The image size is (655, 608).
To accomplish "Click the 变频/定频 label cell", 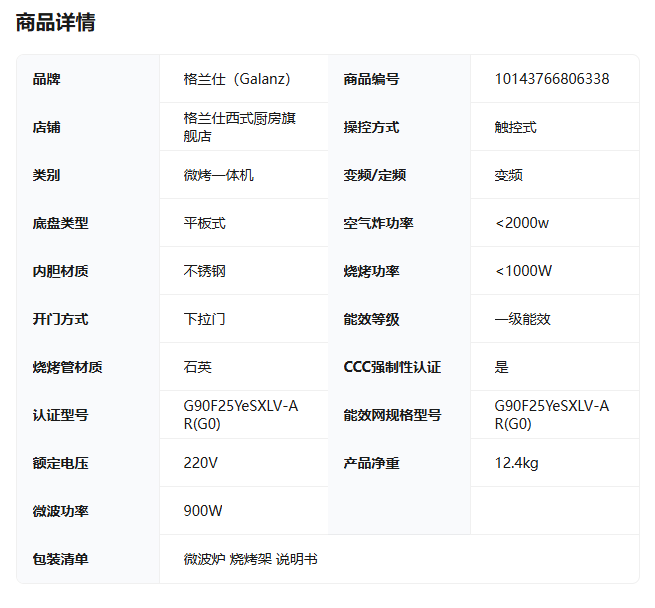I will tap(375, 175).
